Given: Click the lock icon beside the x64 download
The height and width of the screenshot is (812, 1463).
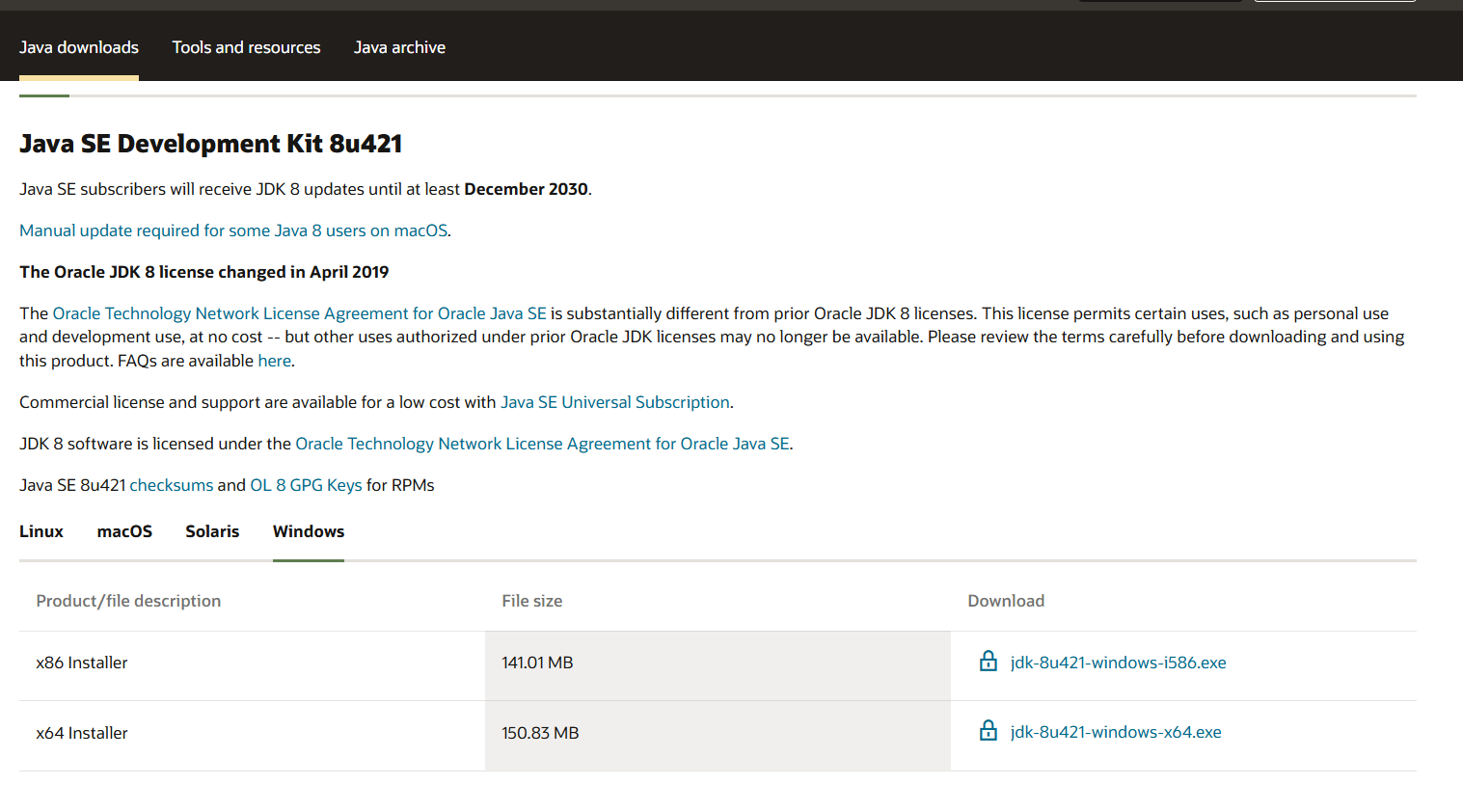Looking at the screenshot, I should click(x=988, y=731).
